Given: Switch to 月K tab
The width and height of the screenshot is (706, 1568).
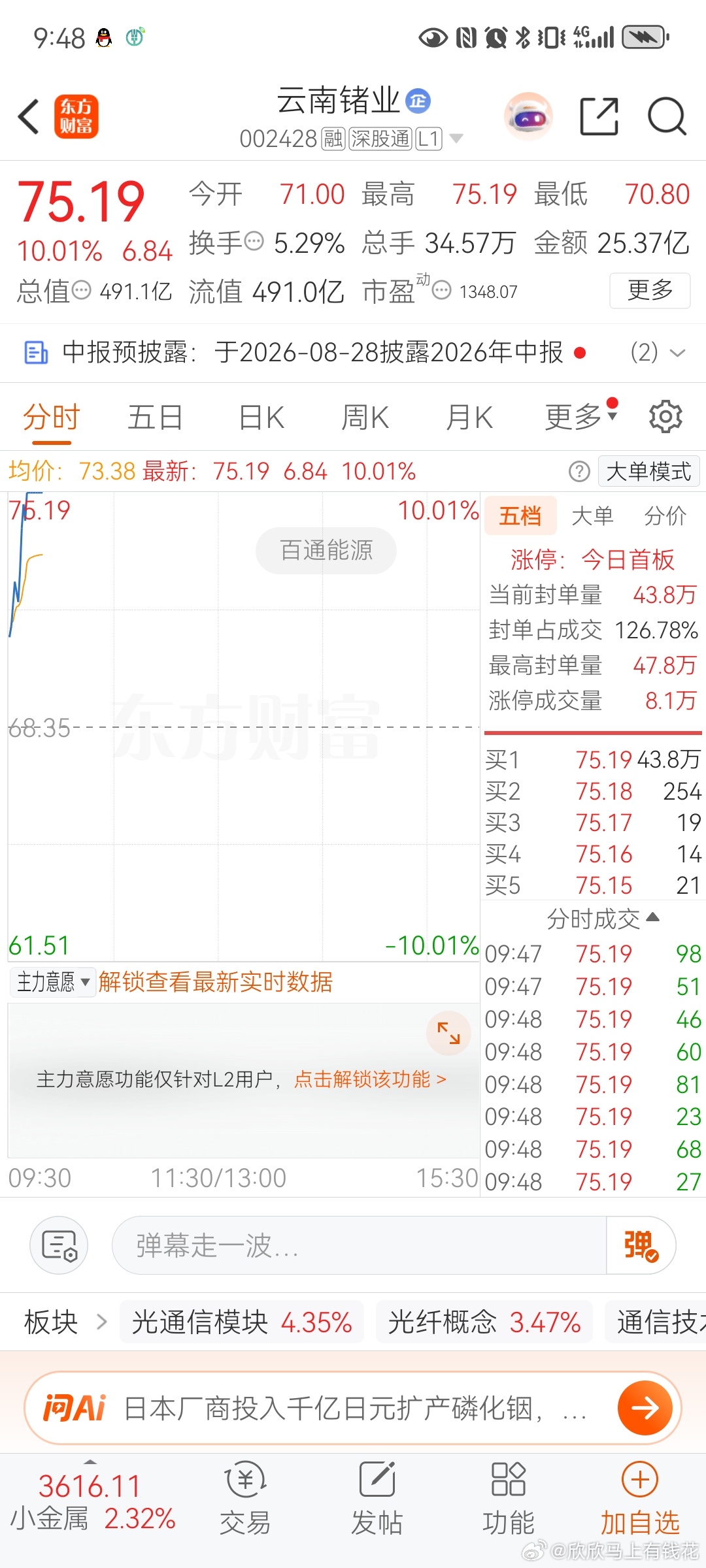Looking at the screenshot, I should coord(469,417).
